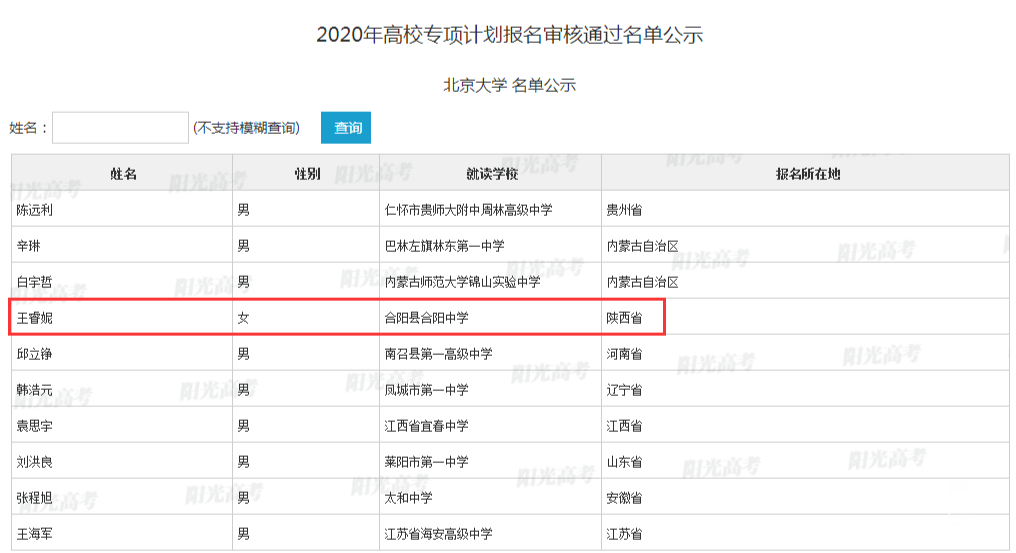The image size is (1016, 553).
Task: Click the 性别 column header
Action: 306,174
